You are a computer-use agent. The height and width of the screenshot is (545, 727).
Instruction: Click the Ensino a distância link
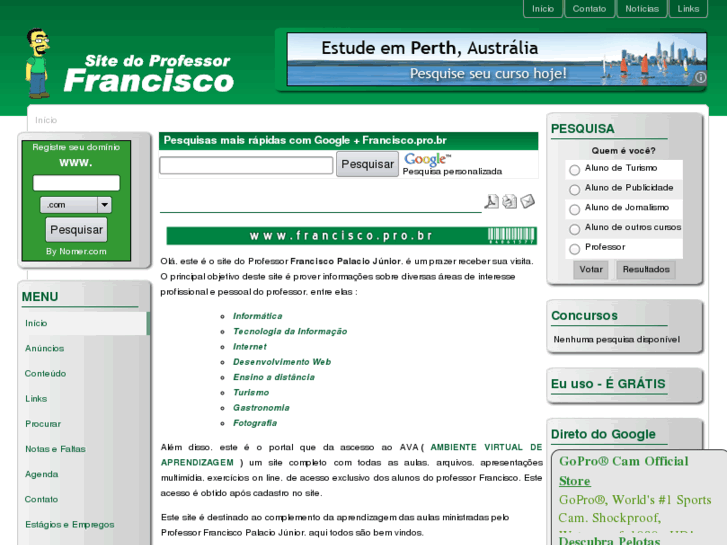pos(274,377)
